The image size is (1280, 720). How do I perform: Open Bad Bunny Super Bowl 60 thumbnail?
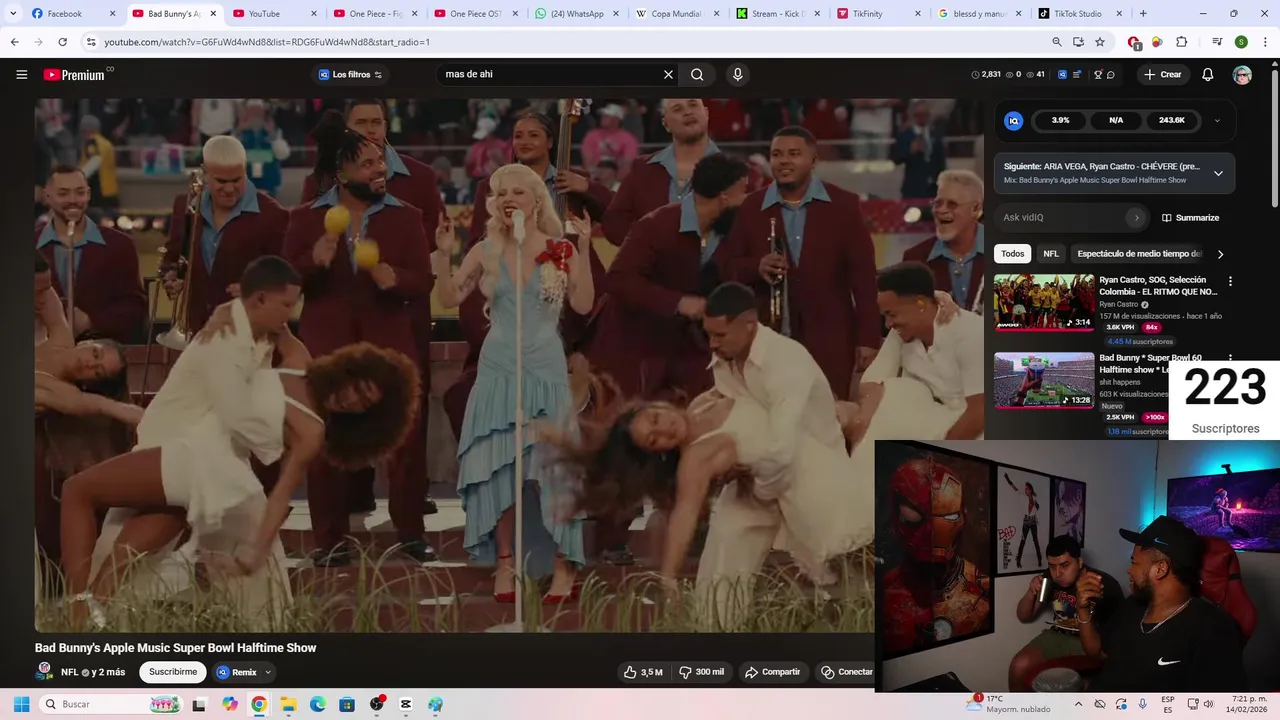coord(1044,380)
